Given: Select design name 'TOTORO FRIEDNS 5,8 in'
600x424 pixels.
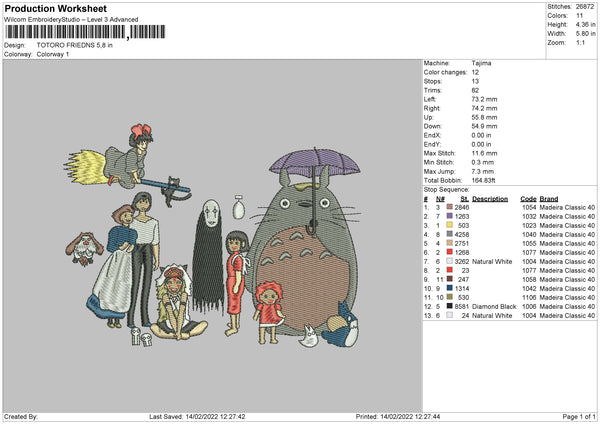Looking at the screenshot, I should (75, 45).
